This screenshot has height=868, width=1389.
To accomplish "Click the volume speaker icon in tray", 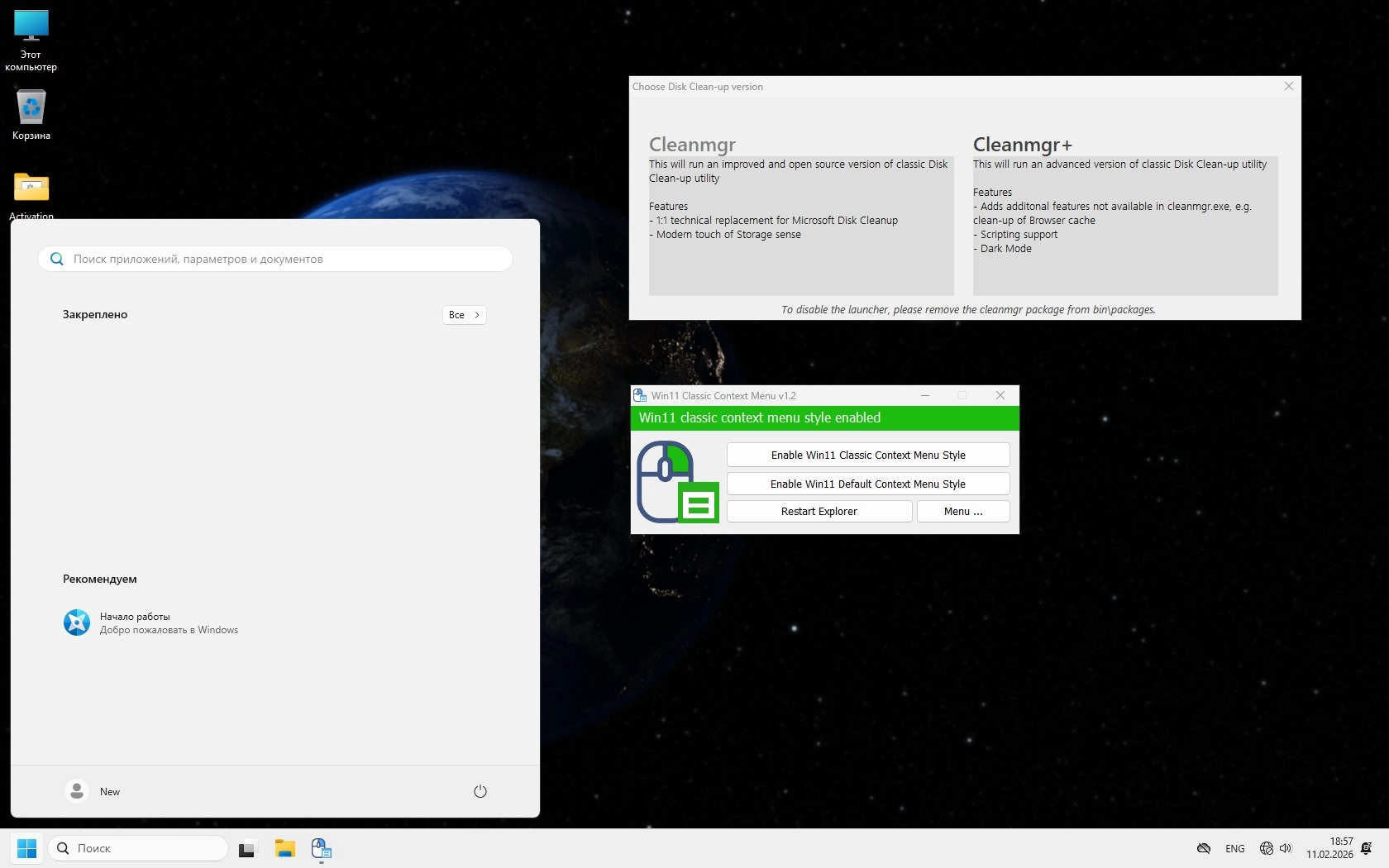I will tap(1286, 848).
